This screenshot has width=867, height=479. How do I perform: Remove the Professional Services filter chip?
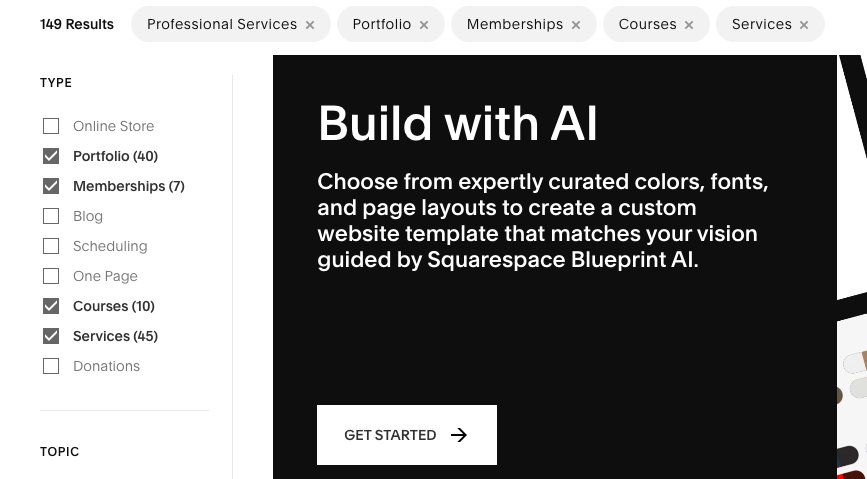click(x=310, y=25)
